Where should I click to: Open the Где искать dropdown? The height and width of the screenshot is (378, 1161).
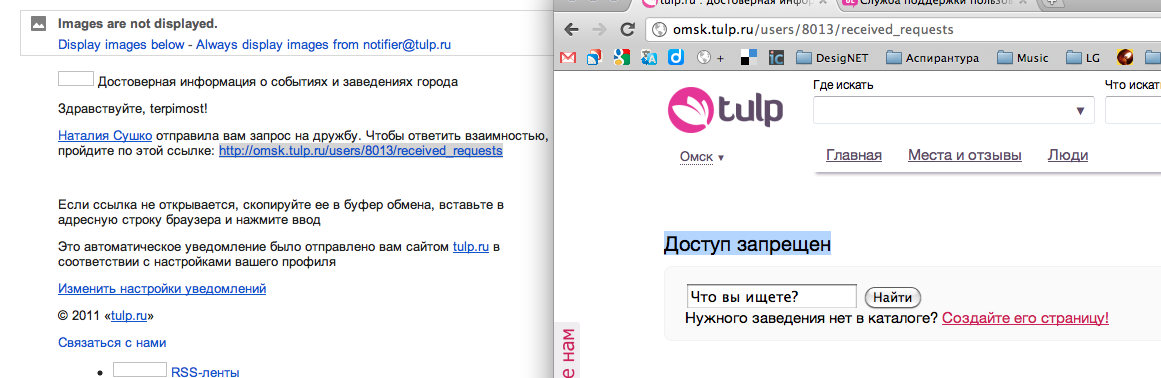pyautogui.click(x=954, y=110)
